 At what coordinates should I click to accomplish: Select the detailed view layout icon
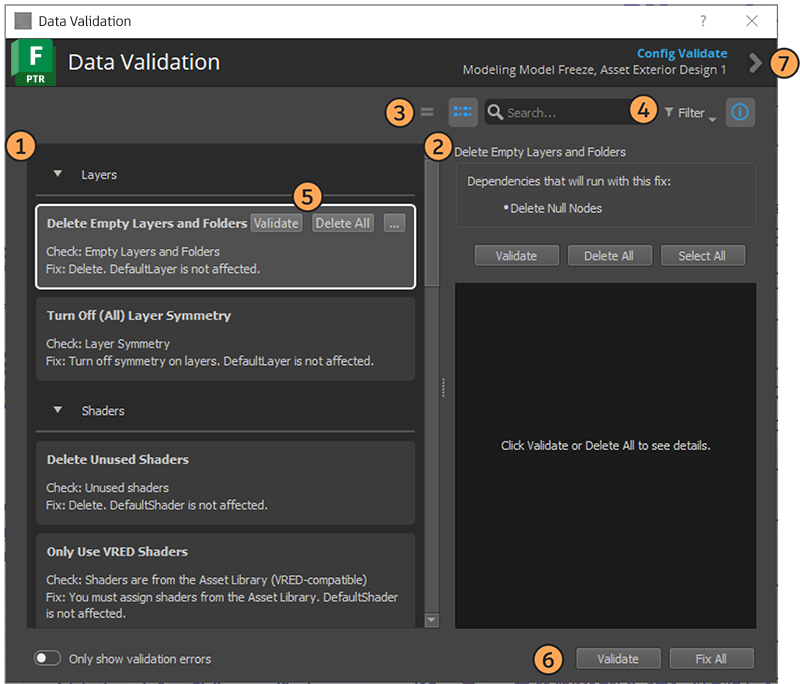point(463,113)
